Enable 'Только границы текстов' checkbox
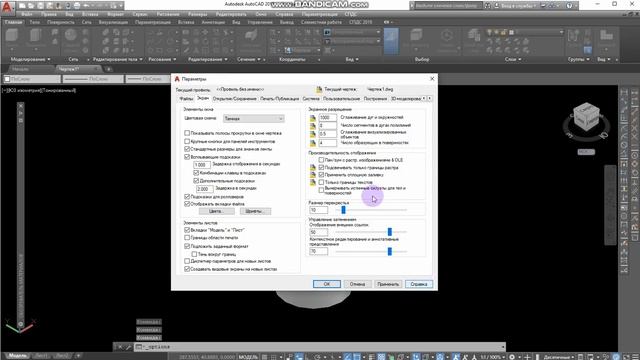640x360 pixels. [x=321, y=182]
